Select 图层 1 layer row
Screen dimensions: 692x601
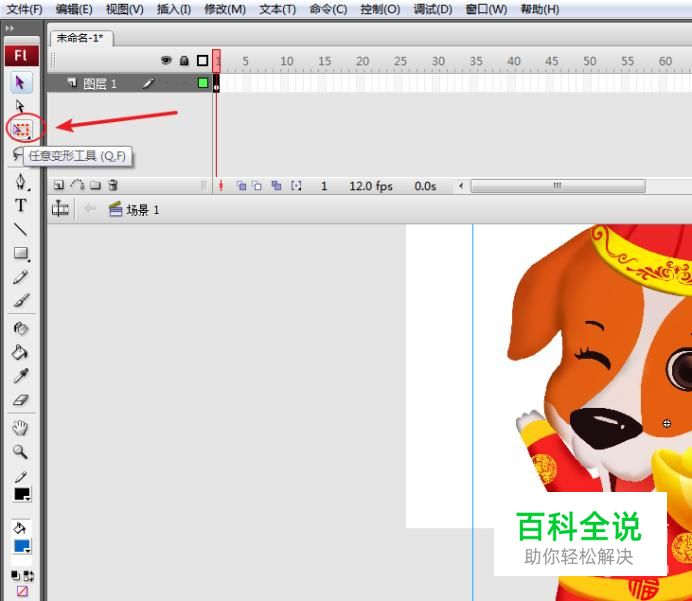click(x=129, y=83)
